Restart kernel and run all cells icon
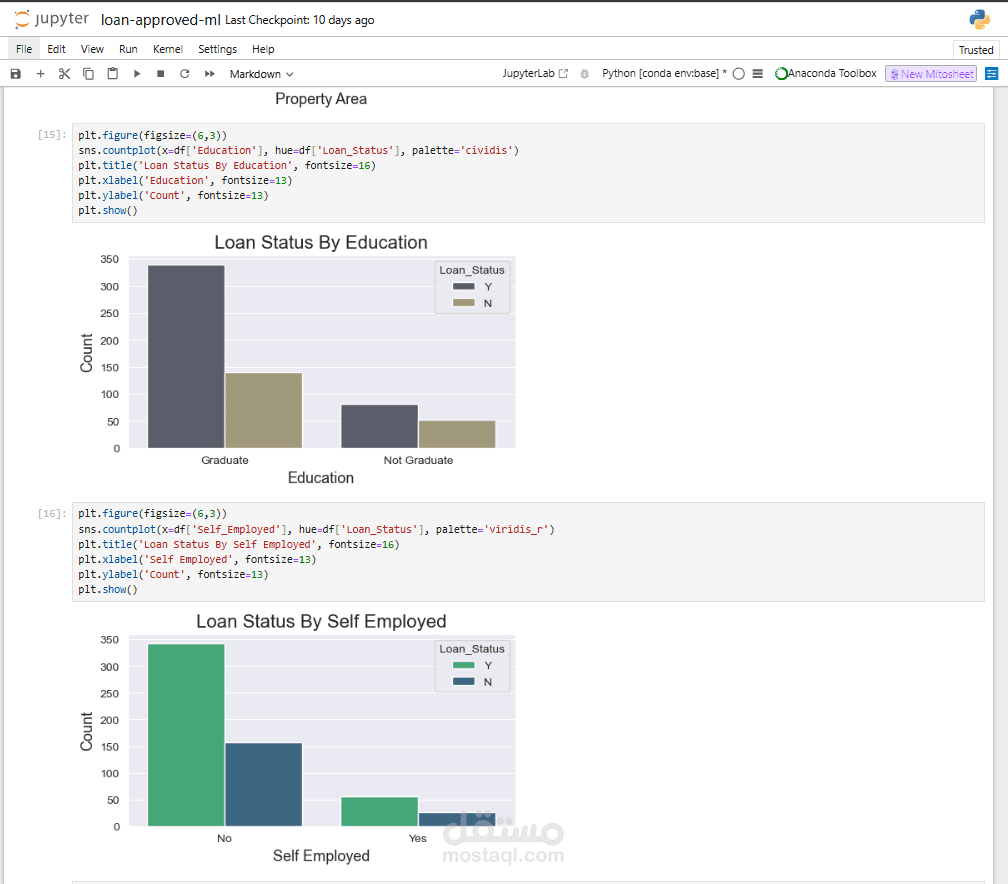 tap(209, 74)
